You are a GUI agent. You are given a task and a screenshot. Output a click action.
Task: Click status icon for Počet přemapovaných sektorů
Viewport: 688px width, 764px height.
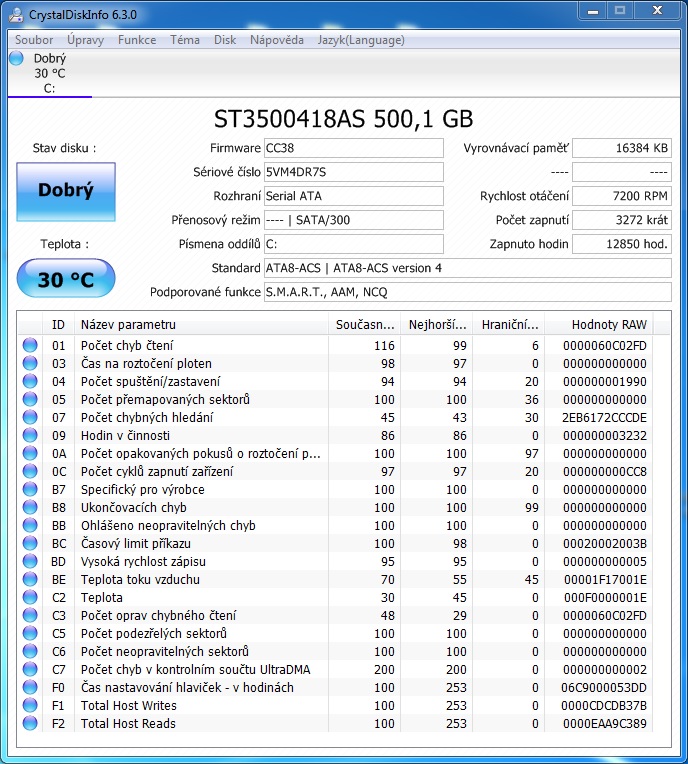(x=31, y=399)
